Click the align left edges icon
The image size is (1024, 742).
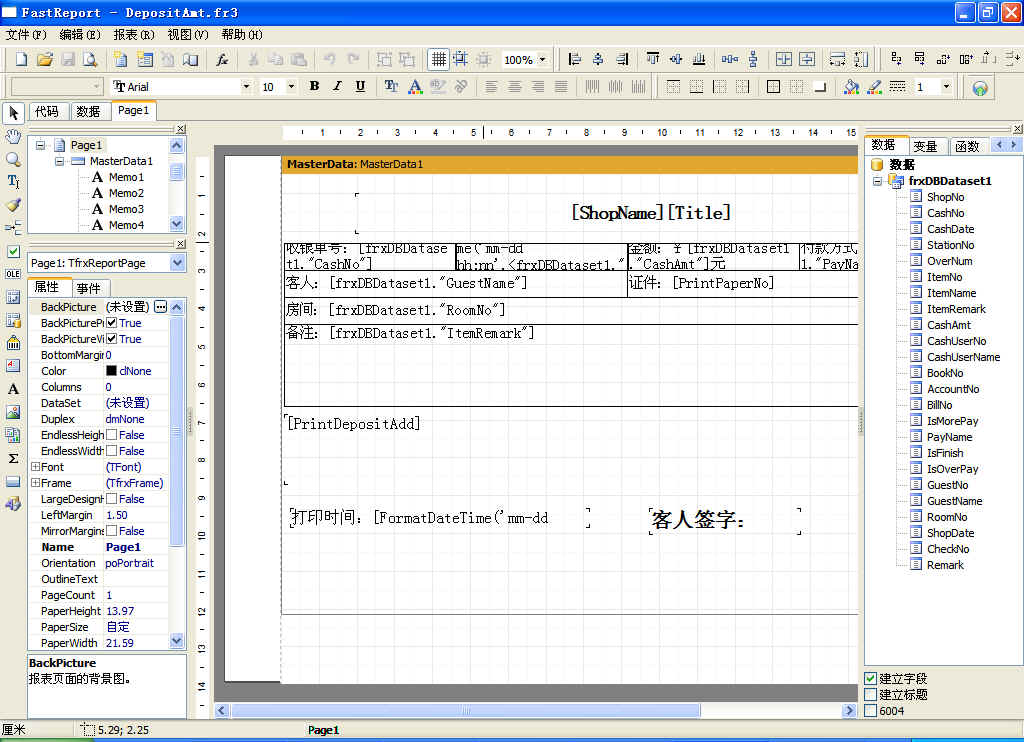pos(575,59)
